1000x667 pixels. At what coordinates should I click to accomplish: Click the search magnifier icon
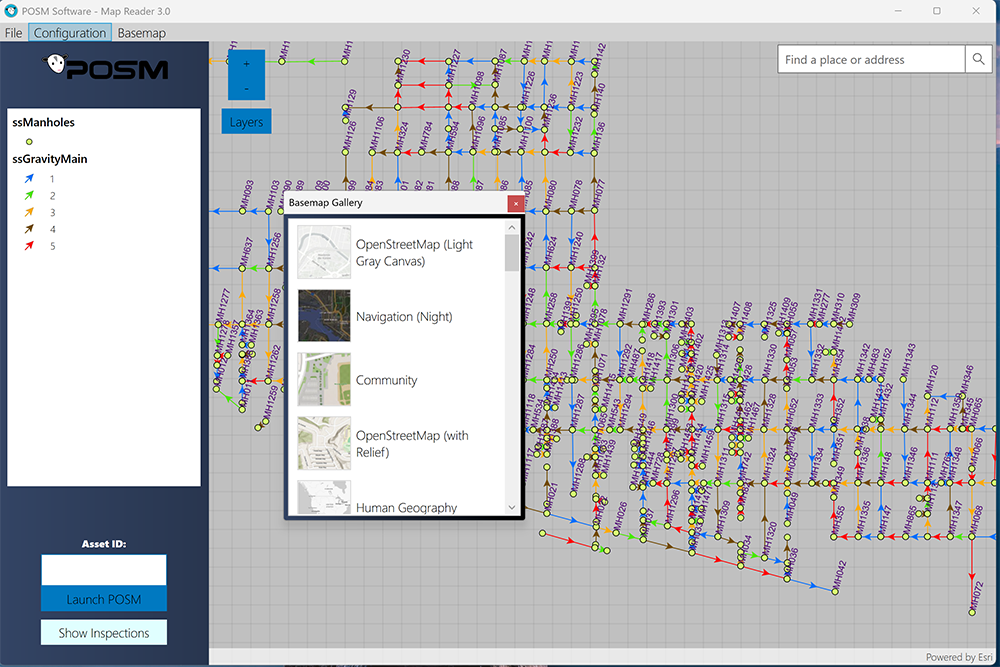(978, 59)
